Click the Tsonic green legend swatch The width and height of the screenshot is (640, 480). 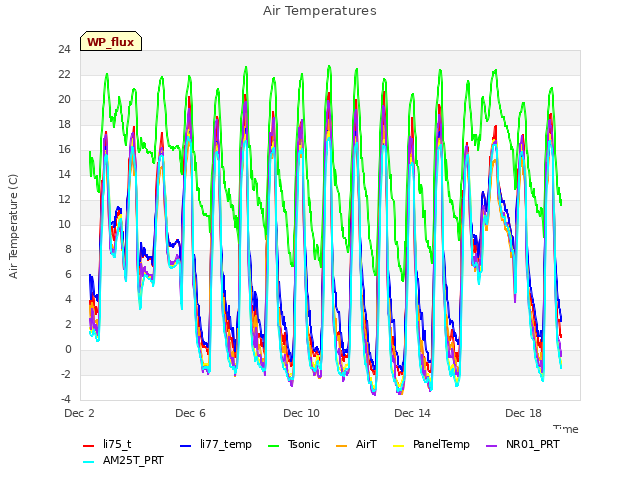pos(273,446)
